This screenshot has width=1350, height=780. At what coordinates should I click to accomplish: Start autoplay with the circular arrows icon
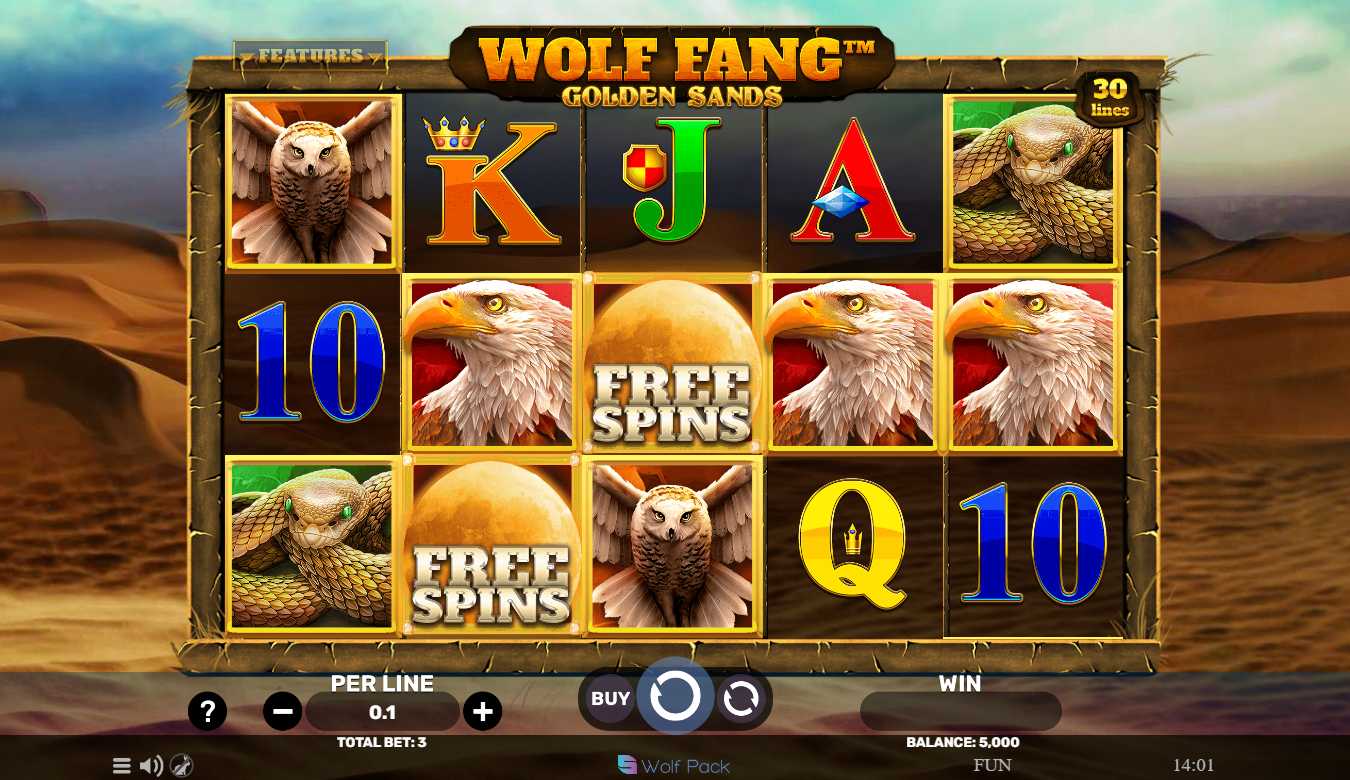pos(741,699)
